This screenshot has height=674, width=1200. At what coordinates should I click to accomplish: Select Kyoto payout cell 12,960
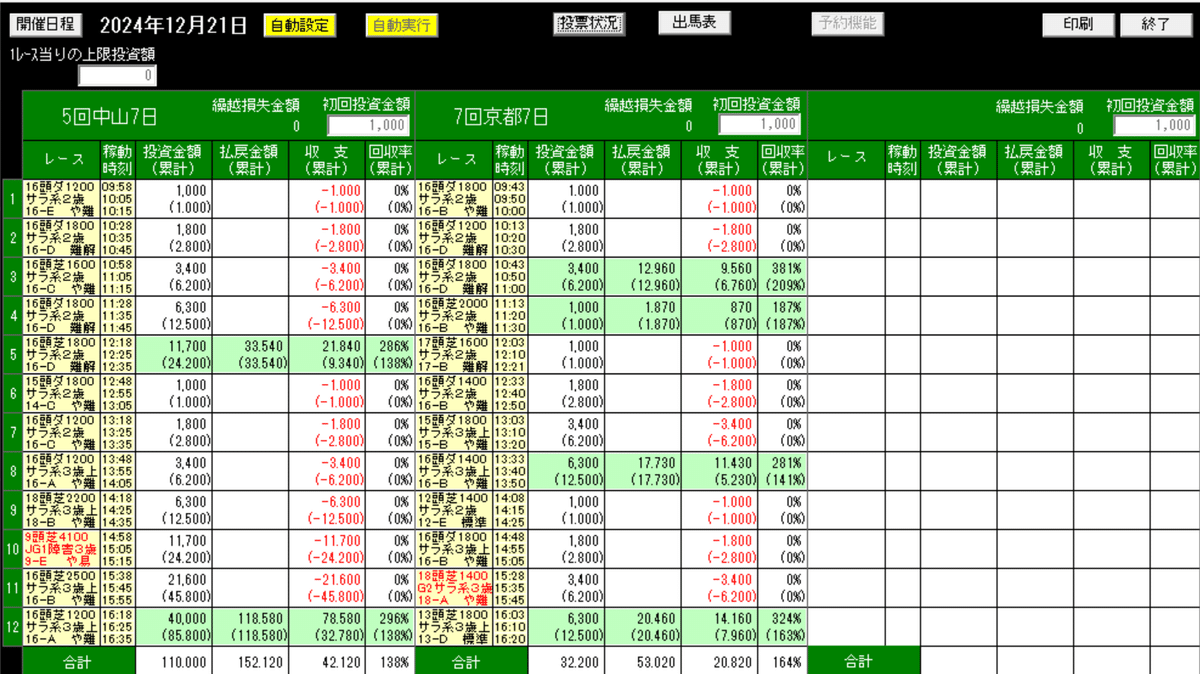point(643,276)
